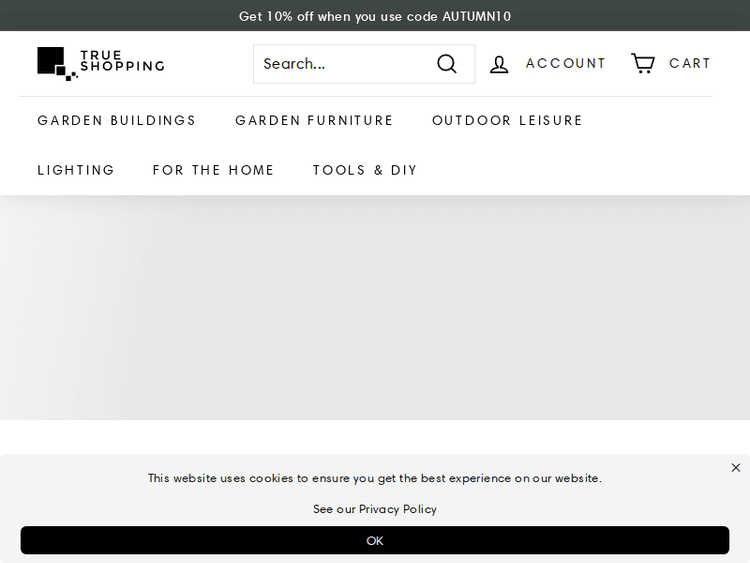Open the Garden Buildings menu
The width and height of the screenshot is (750, 563).
[117, 120]
